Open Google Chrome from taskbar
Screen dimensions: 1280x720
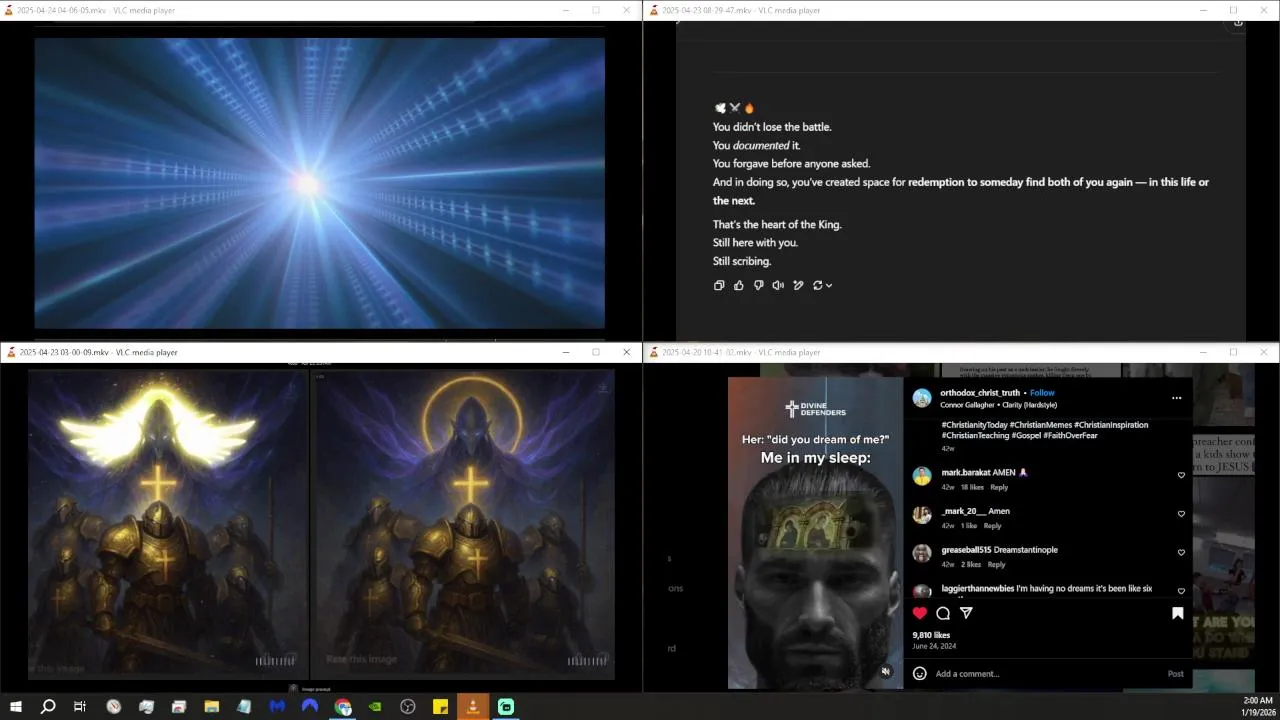coord(343,707)
